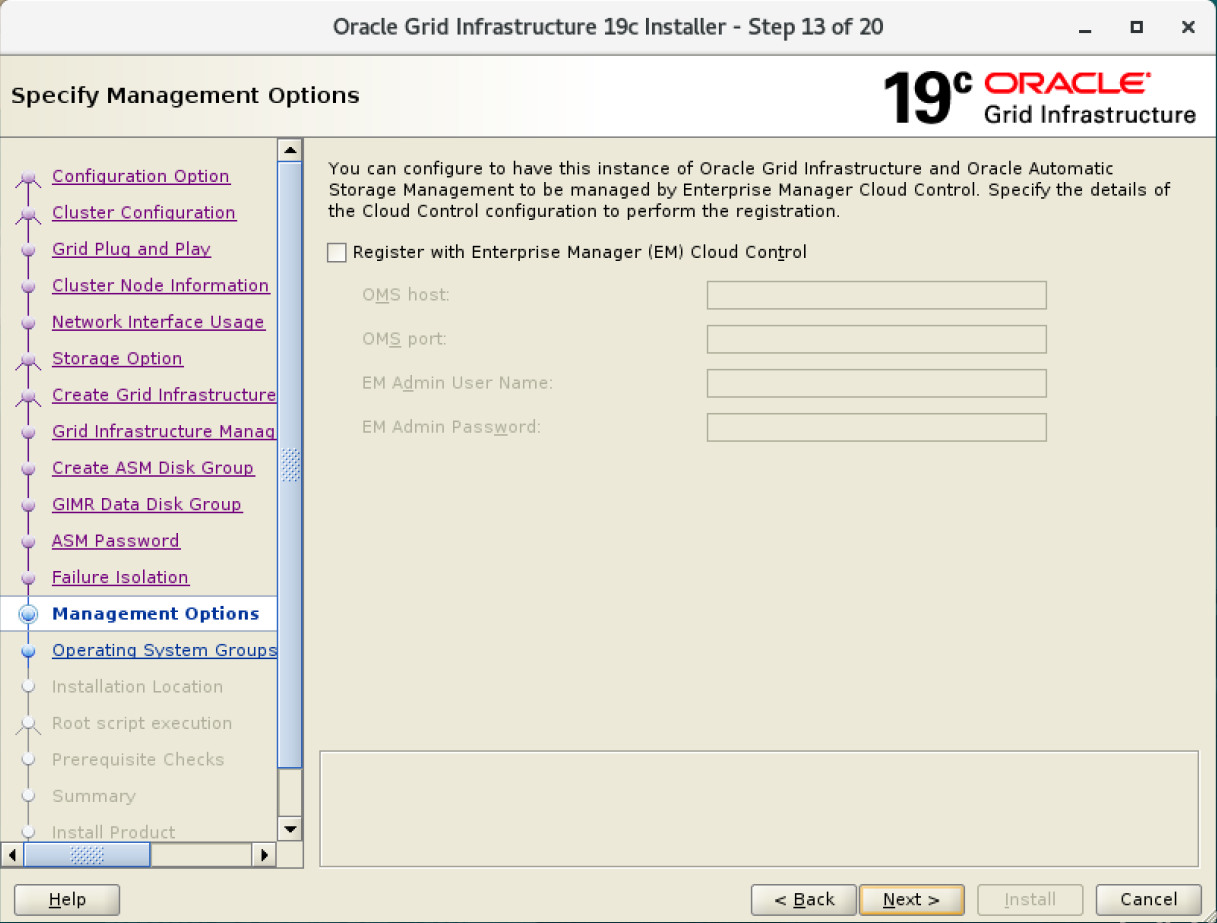Click the OMS port input field
This screenshot has width=1217, height=923.
[x=876, y=339]
